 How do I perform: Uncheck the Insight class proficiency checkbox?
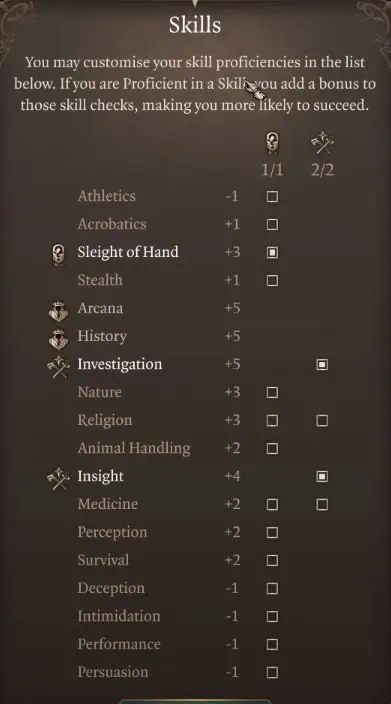pos(322,476)
